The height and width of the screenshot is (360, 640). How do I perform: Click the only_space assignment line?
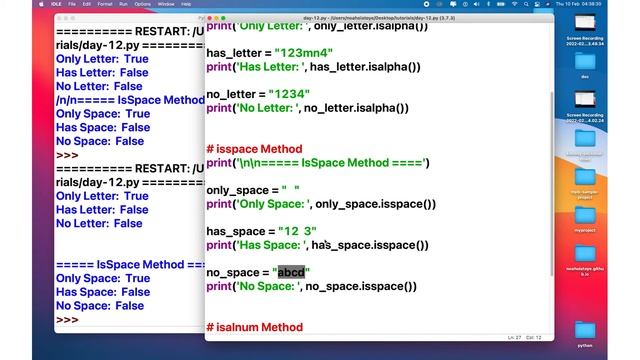click(253, 190)
